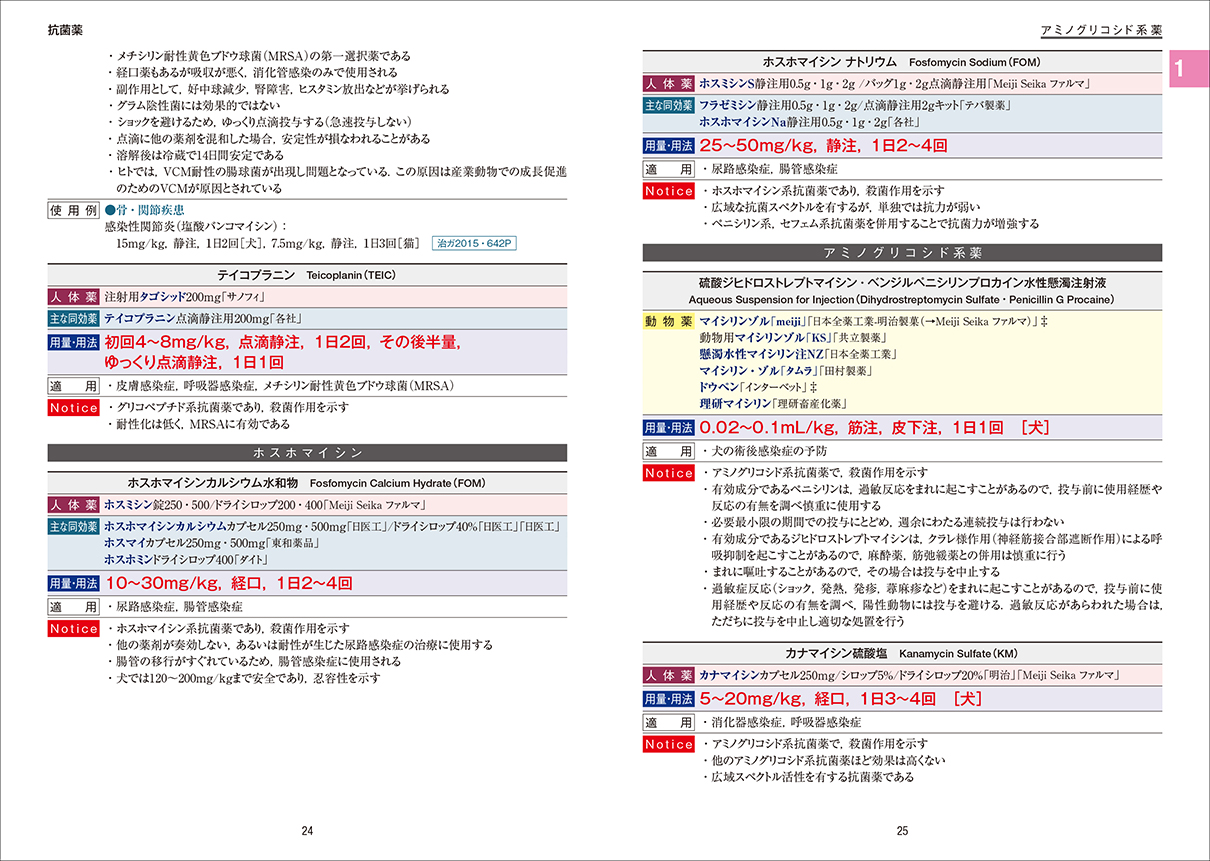Click the Notice label in the Teicoplanin section
The height and width of the screenshot is (861, 1210).
click(73, 408)
